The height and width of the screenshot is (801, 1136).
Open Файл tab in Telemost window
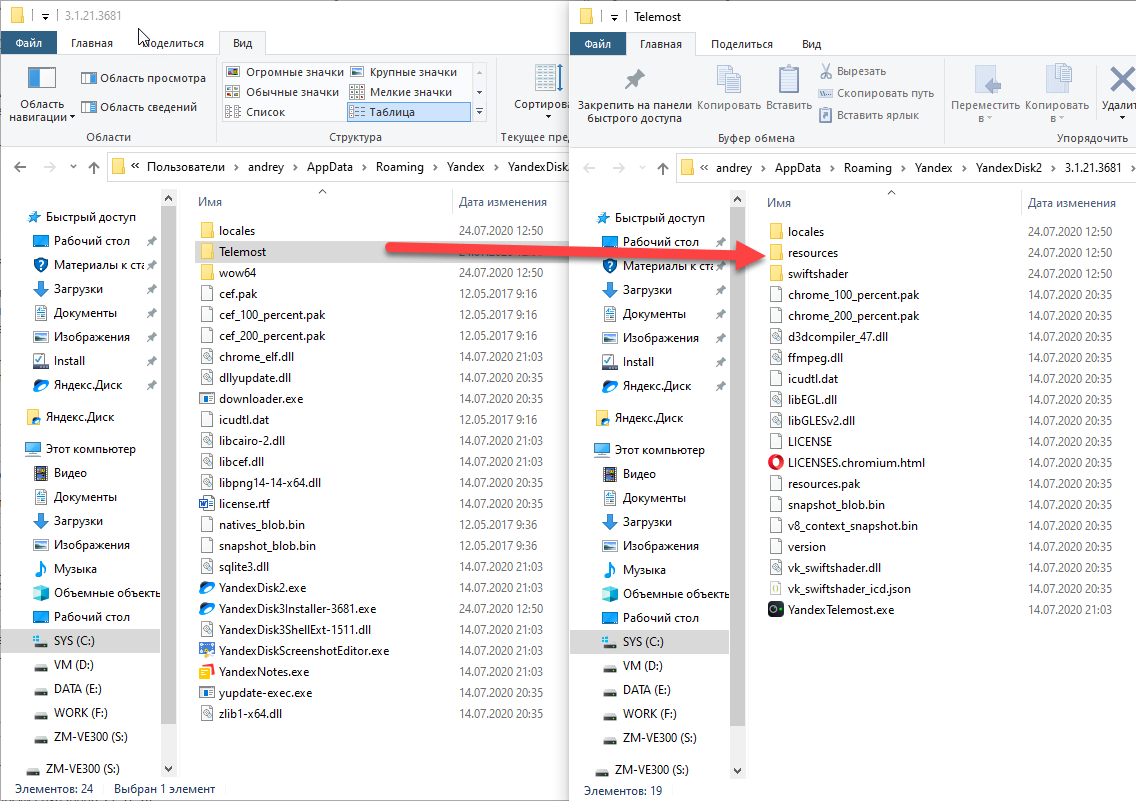point(598,44)
